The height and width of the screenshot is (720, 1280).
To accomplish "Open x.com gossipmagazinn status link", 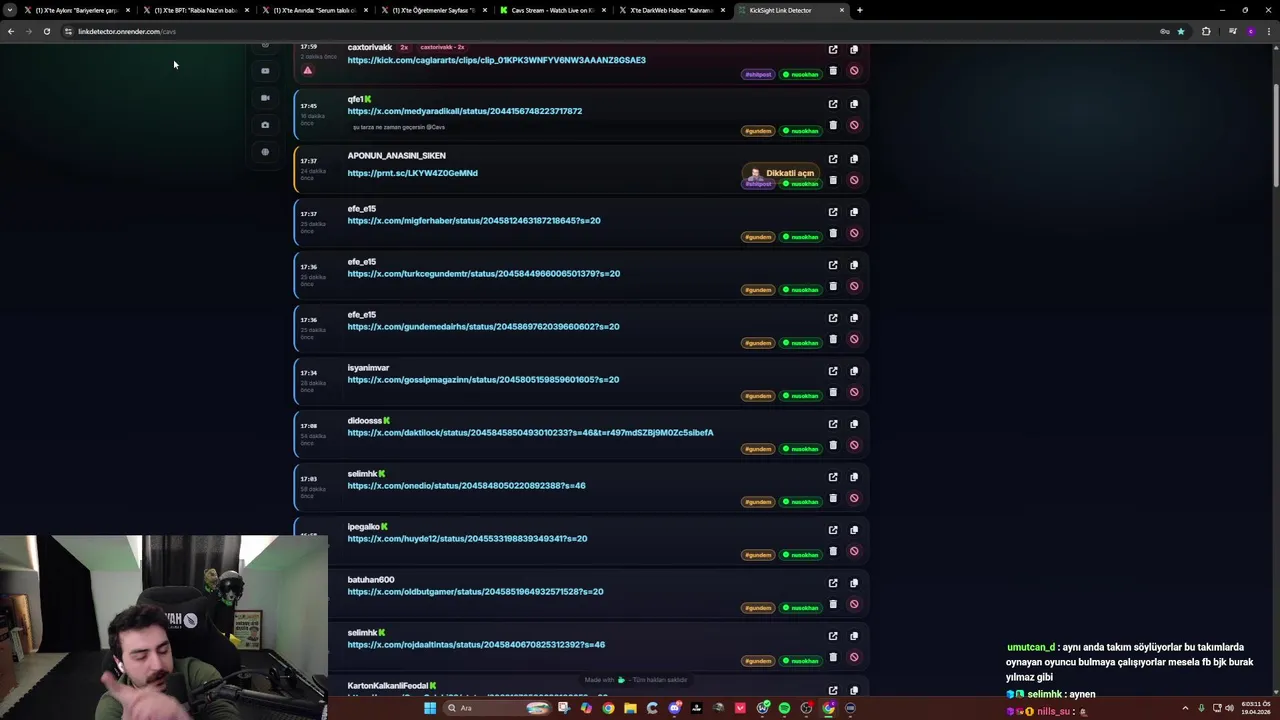I will [x=483, y=379].
